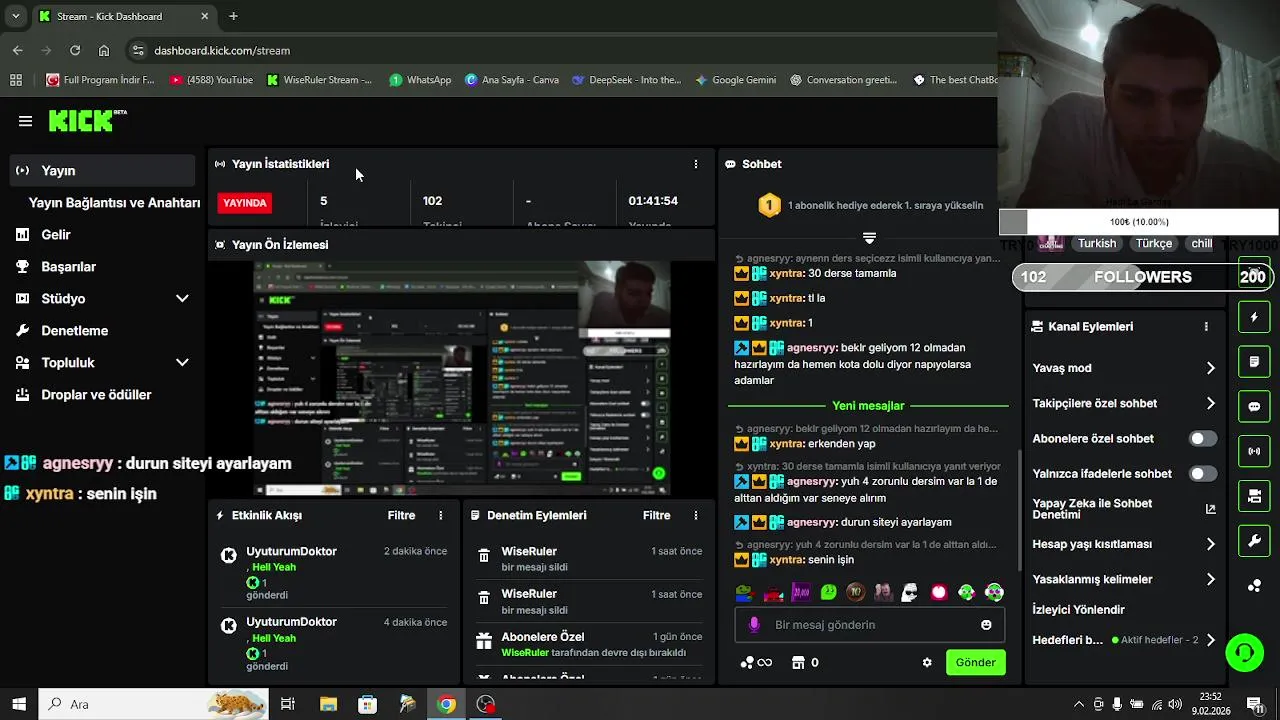
Task: Click the shop icon below chat
Action: click(798, 662)
